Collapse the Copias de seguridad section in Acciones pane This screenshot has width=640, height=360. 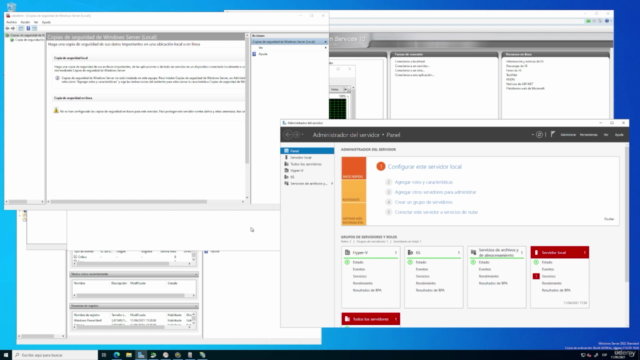[x=325, y=42]
